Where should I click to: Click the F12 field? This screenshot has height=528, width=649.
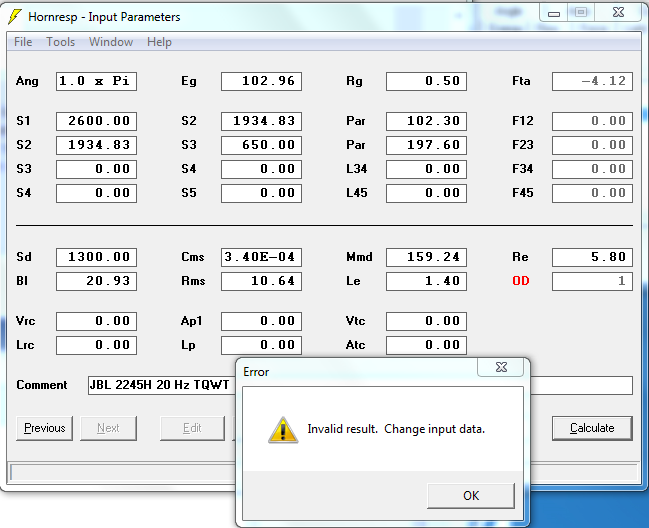[592, 121]
